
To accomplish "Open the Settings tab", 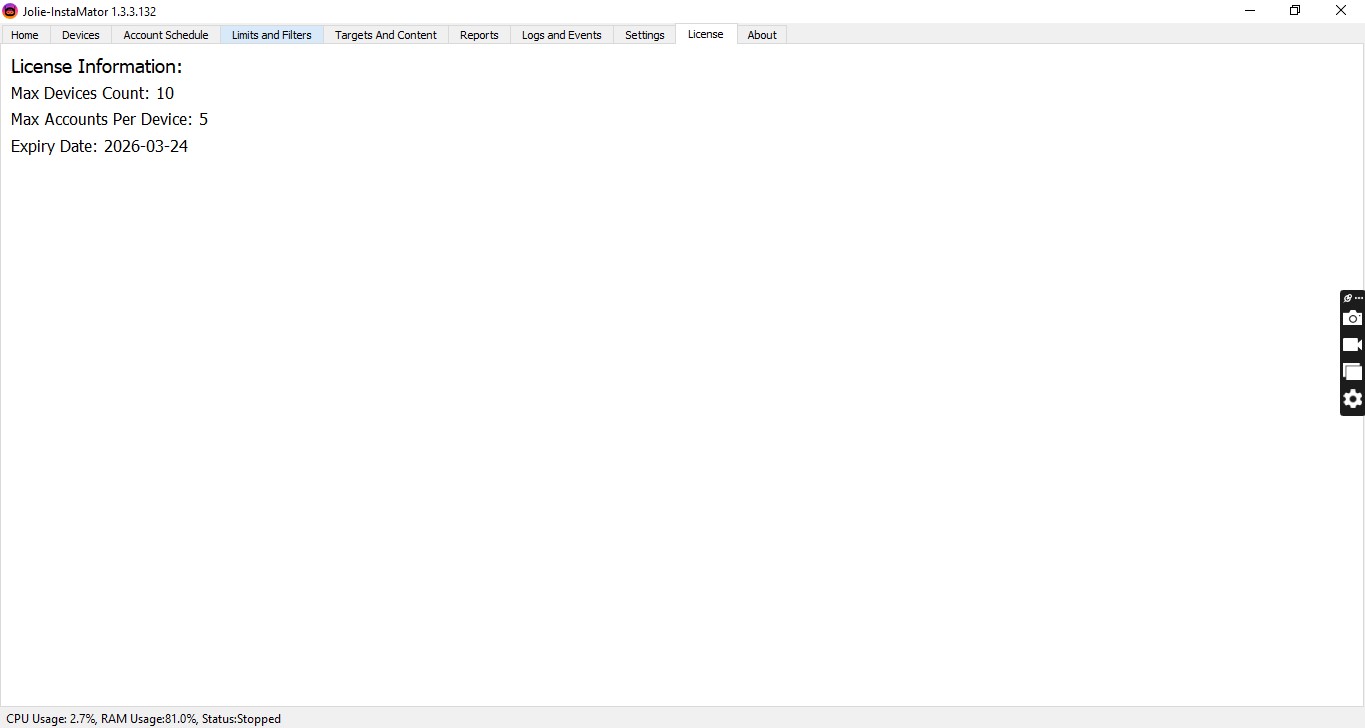I will point(645,35).
